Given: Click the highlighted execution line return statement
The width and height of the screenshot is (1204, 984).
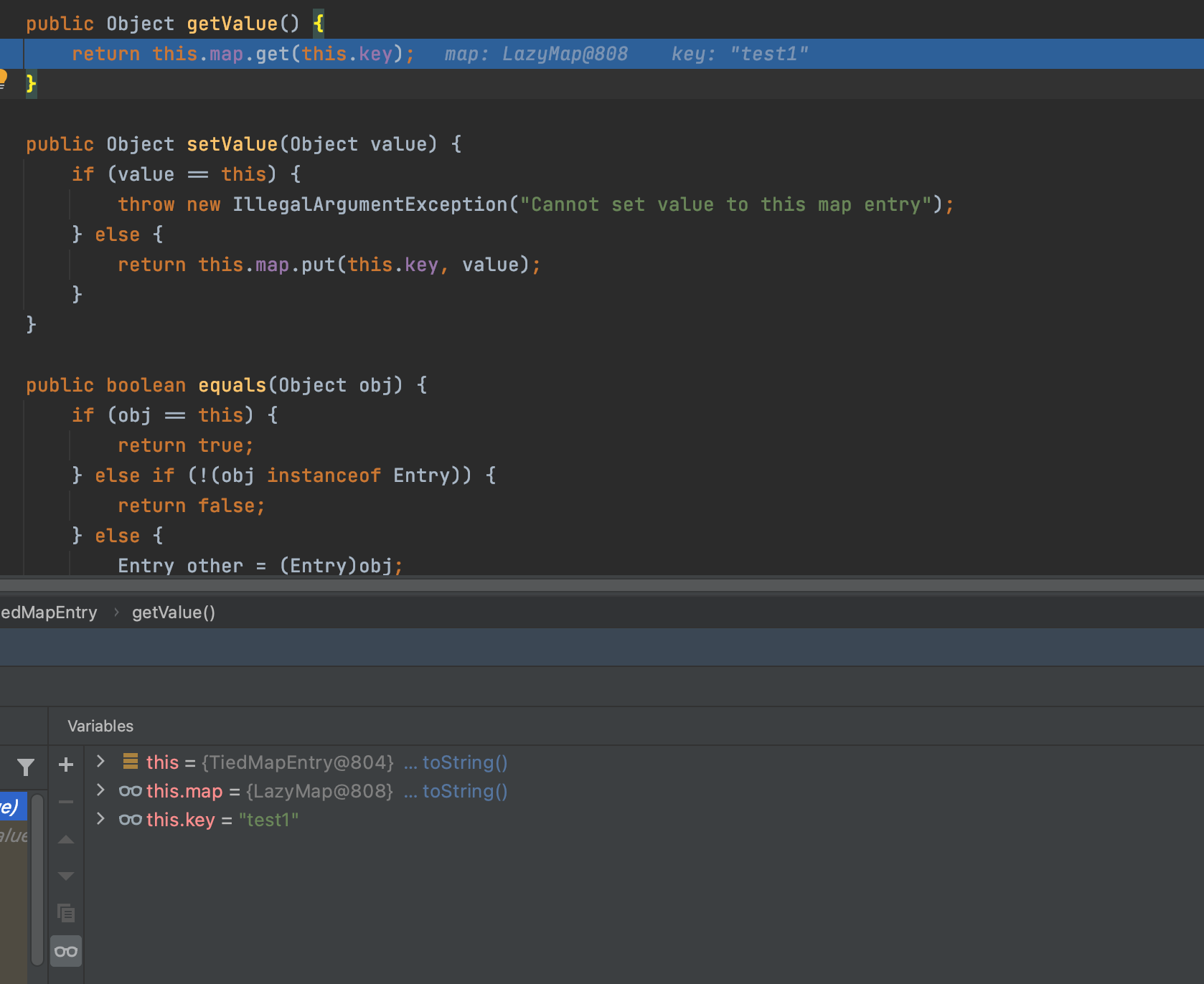Looking at the screenshot, I should 243,54.
